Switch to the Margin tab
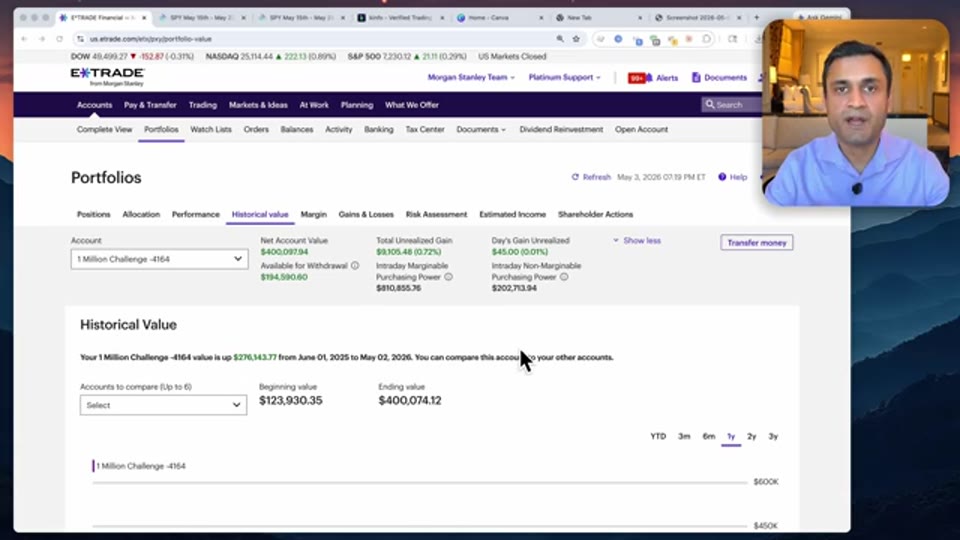Viewport: 960px width, 540px height. tap(313, 215)
